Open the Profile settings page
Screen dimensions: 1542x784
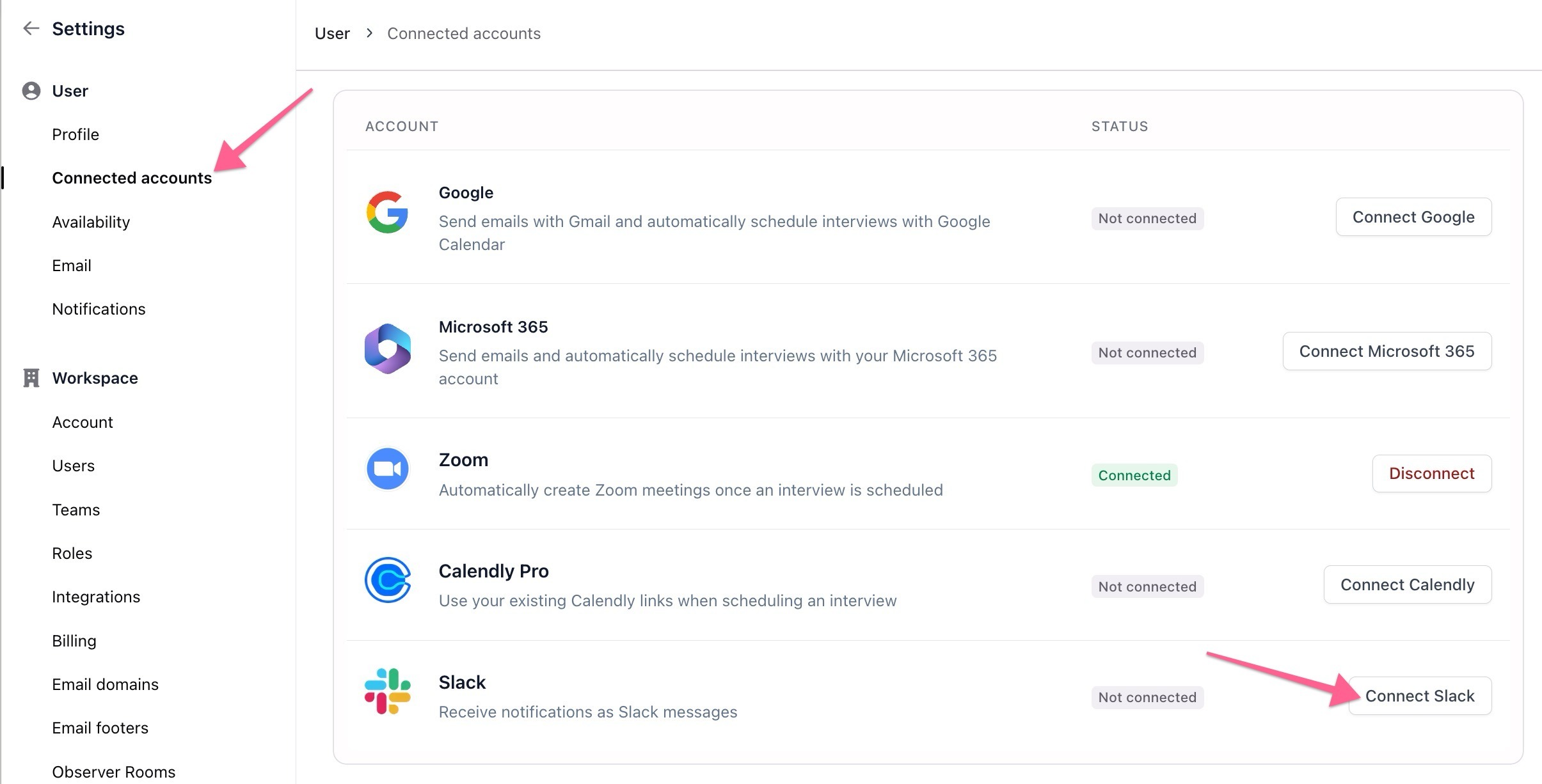pos(76,134)
